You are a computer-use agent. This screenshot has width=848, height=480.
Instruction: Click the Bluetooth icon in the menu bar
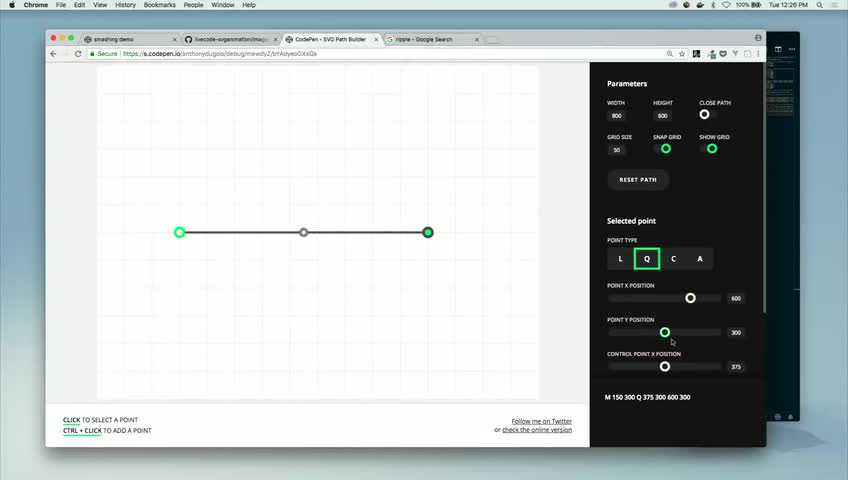click(x=713, y=5)
